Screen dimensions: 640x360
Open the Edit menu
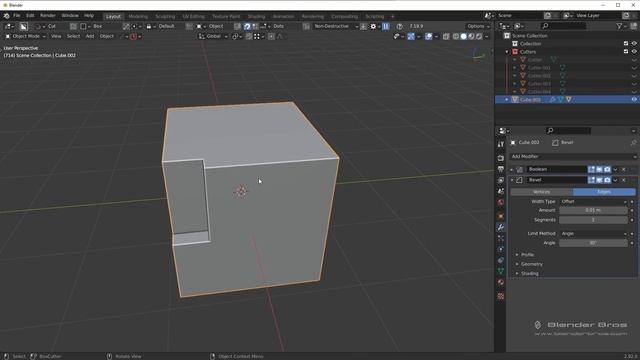[x=30, y=16]
